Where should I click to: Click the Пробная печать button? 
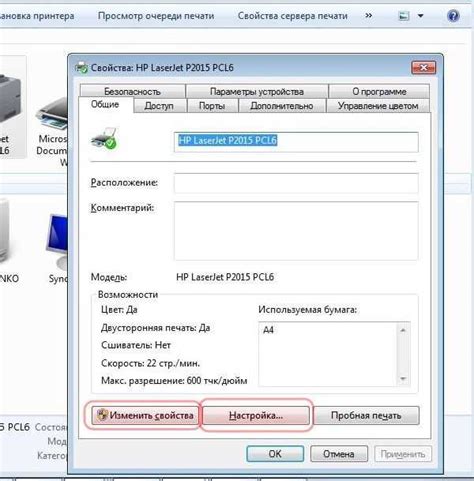(366, 415)
